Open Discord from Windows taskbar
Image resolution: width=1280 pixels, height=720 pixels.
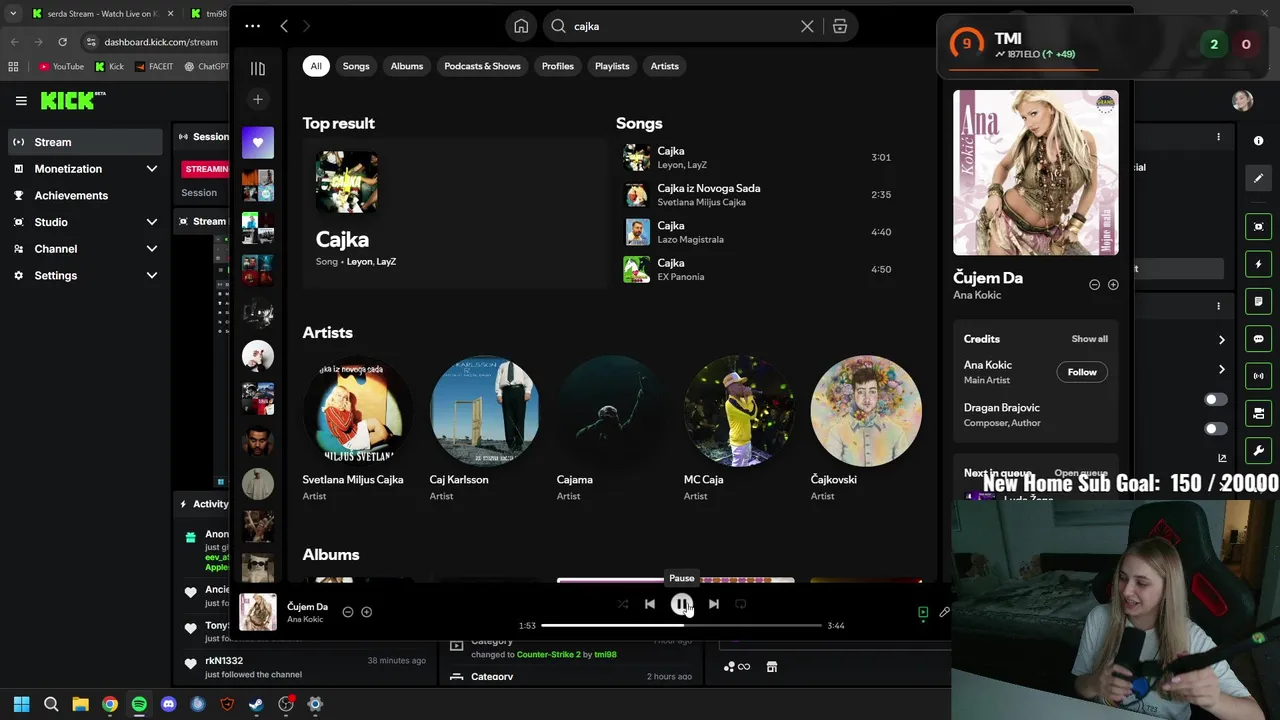point(168,704)
